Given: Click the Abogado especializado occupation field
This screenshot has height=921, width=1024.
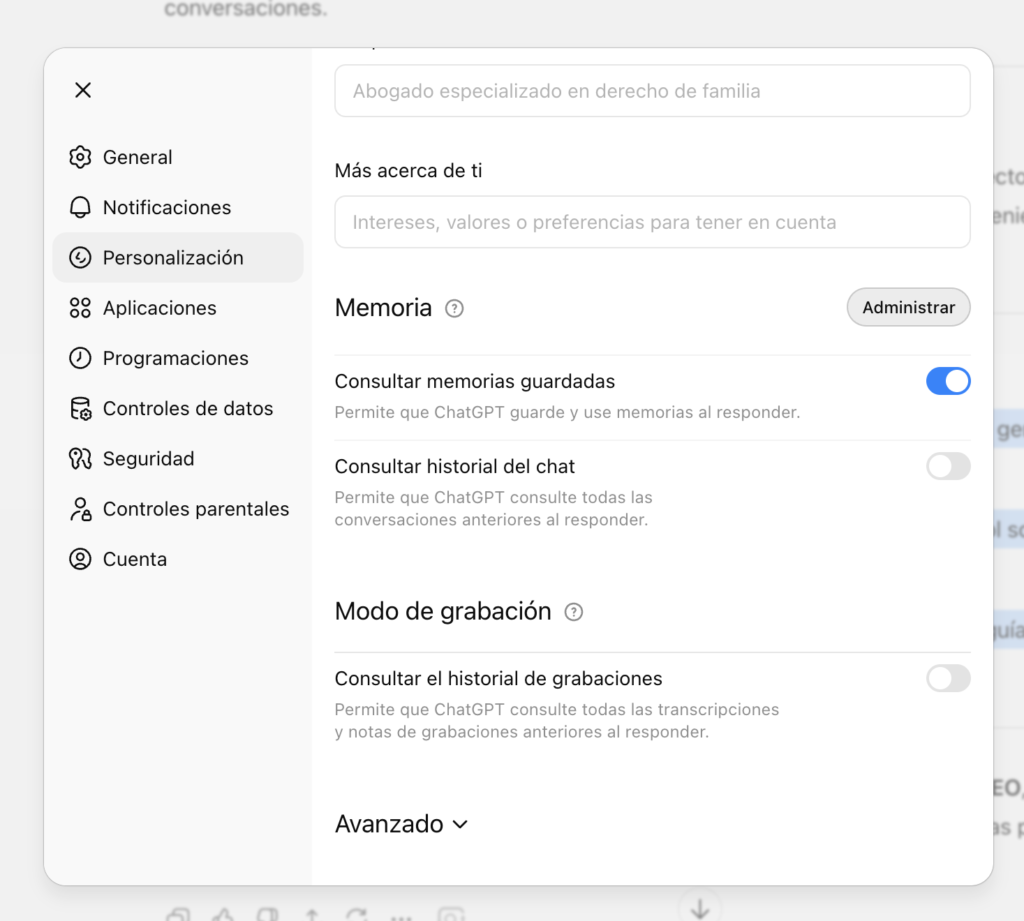Looking at the screenshot, I should [x=652, y=91].
